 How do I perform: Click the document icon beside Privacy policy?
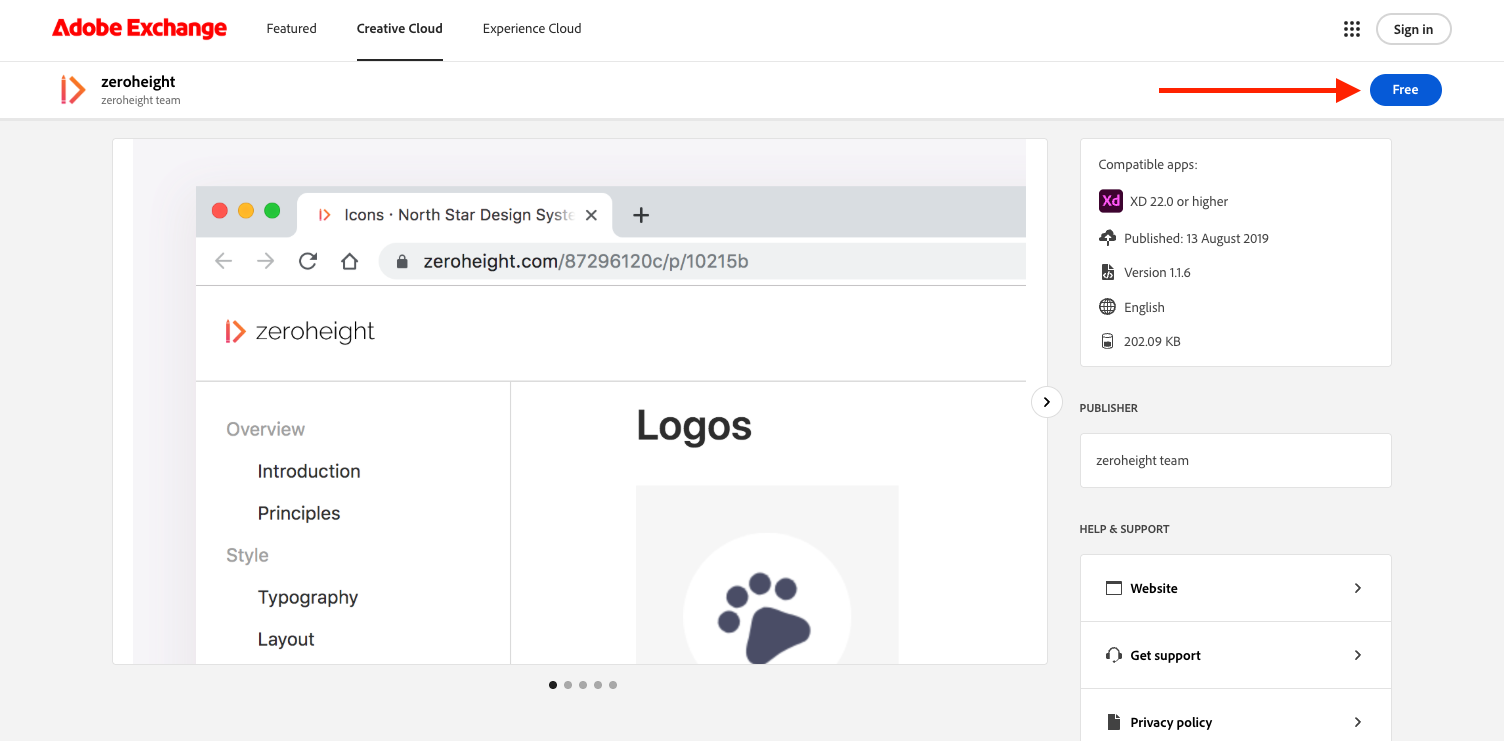(1114, 721)
